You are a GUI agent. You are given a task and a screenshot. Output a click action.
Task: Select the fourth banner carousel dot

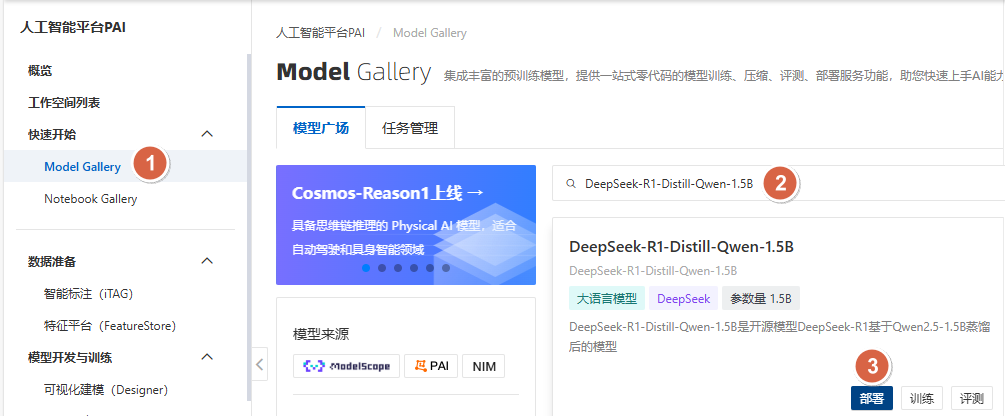[414, 268]
